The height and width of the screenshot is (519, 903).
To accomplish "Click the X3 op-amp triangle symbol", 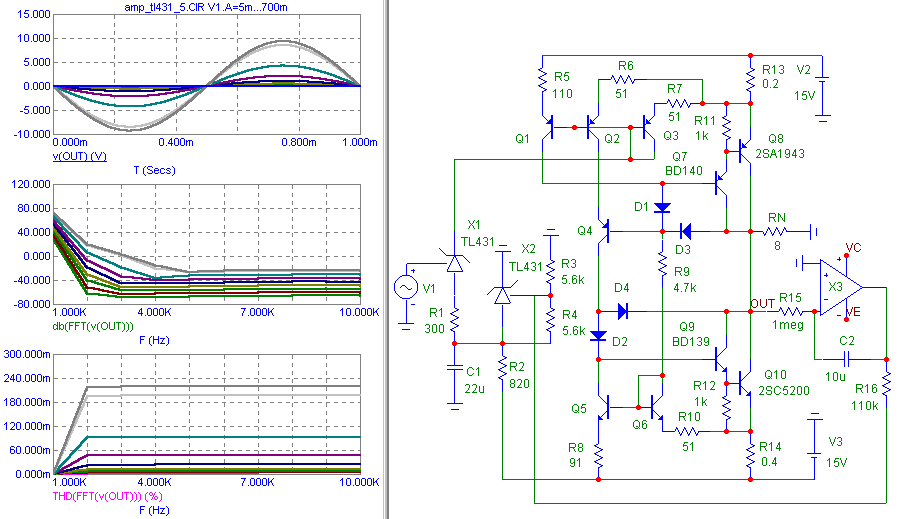I will click(841, 287).
